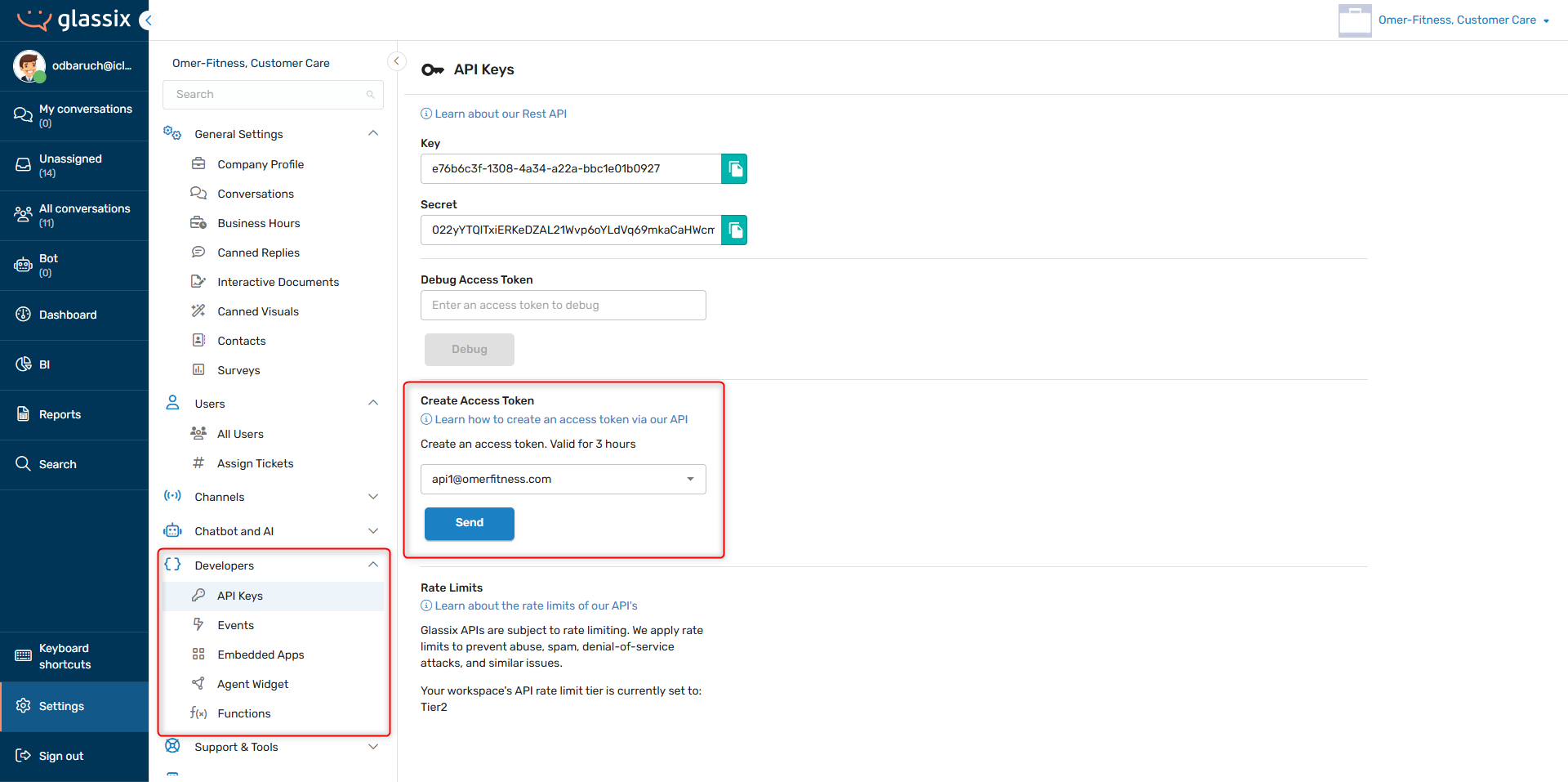Click the Interactive Documents icon
The width and height of the screenshot is (1568, 782).
click(x=198, y=282)
